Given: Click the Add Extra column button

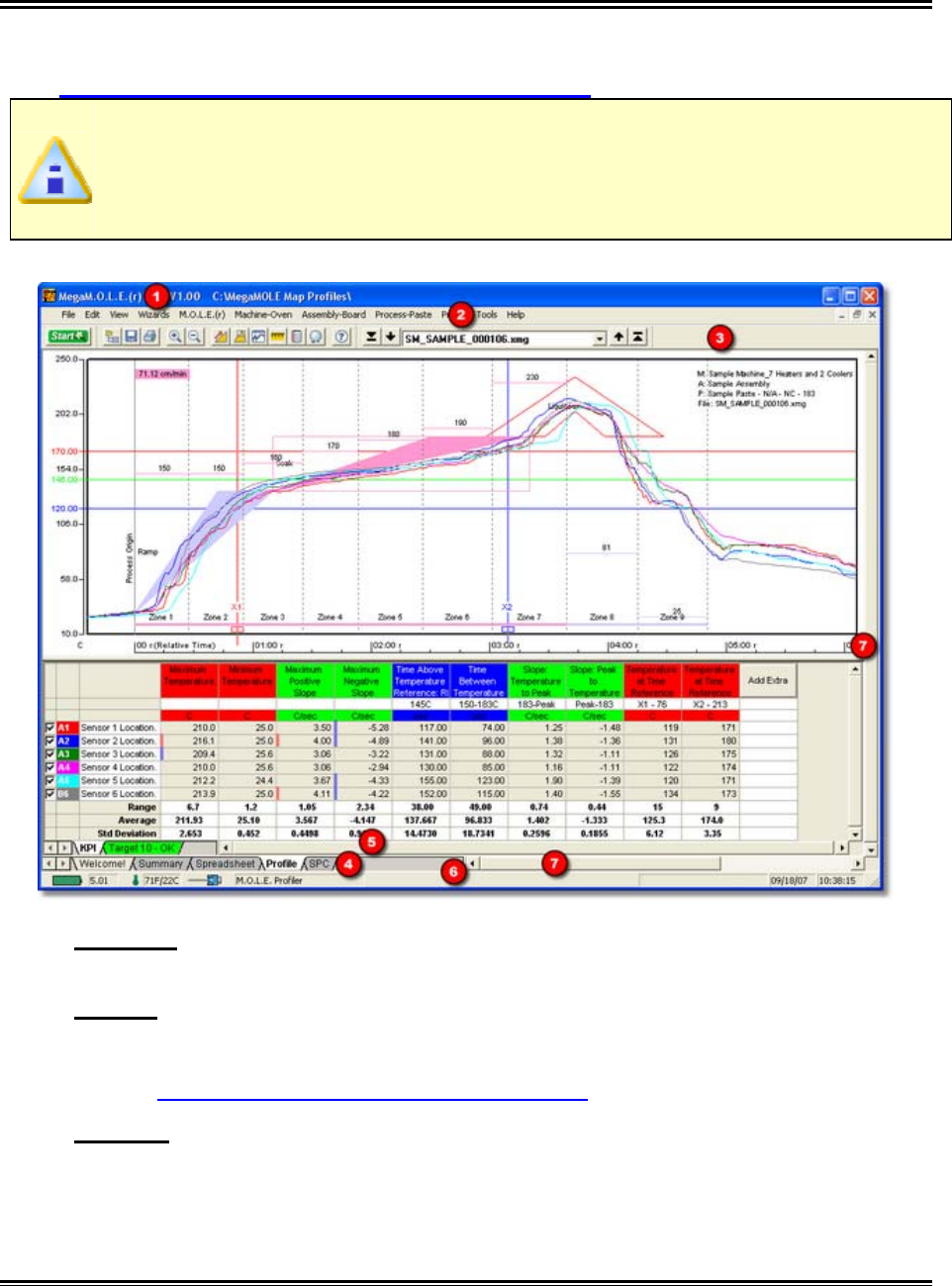Looking at the screenshot, I should coord(768,680).
